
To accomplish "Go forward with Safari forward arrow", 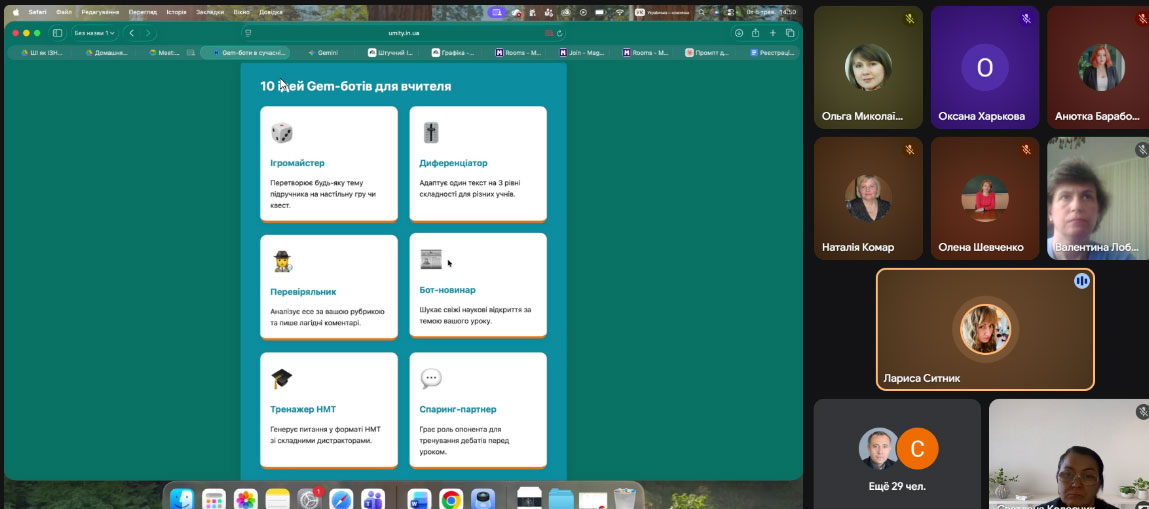I will 148,33.
